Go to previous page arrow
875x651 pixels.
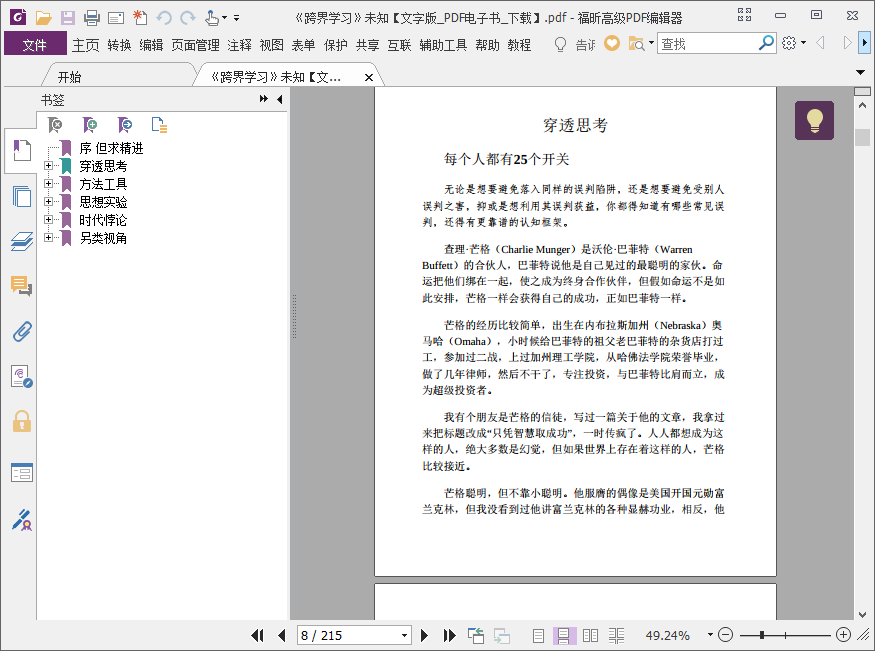point(281,635)
